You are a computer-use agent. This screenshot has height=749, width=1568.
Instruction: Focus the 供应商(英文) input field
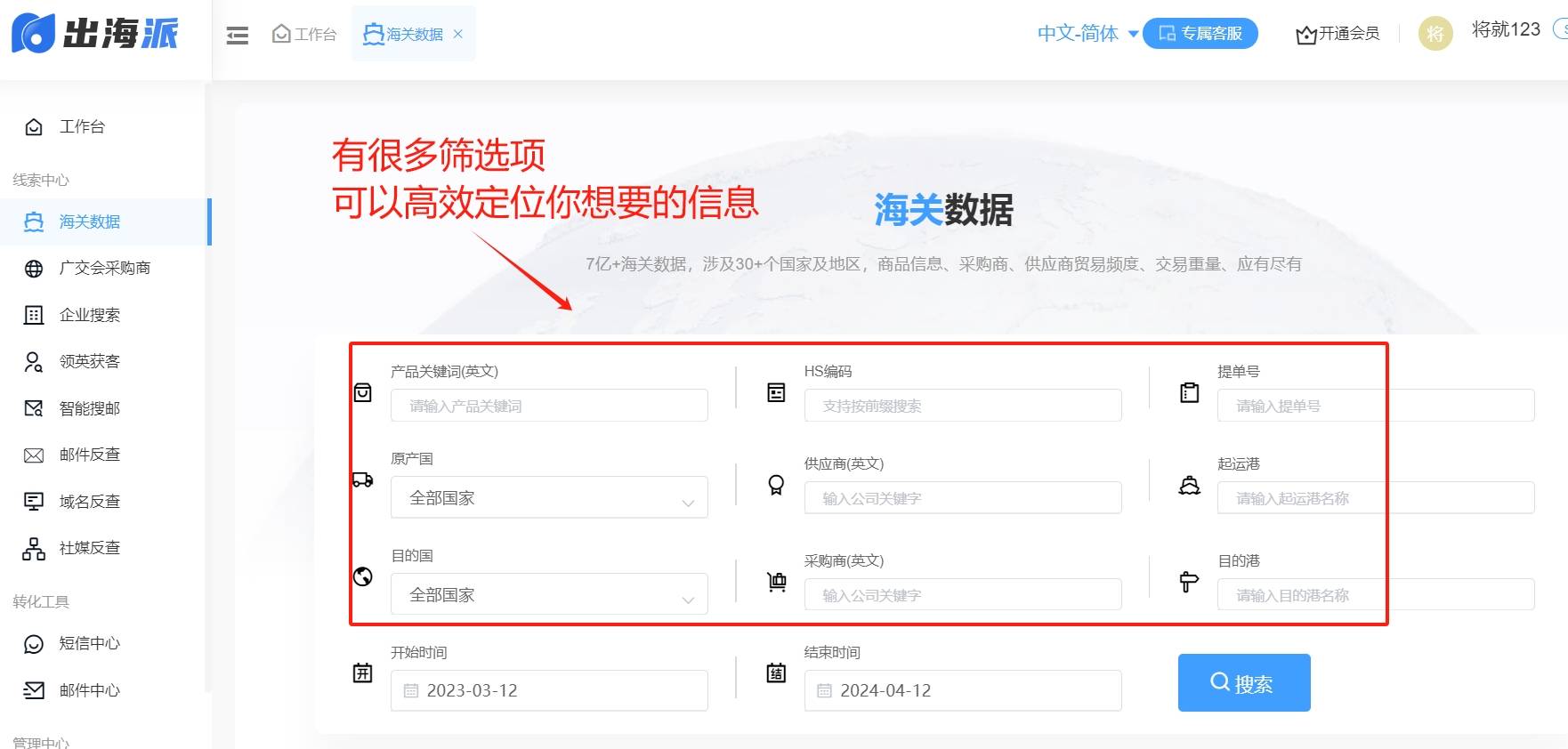click(x=963, y=498)
